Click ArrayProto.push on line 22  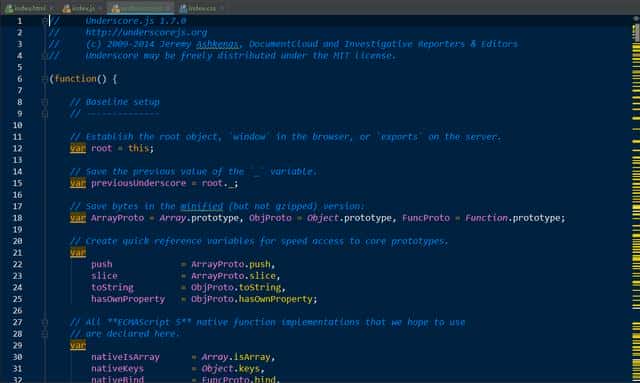(x=231, y=264)
